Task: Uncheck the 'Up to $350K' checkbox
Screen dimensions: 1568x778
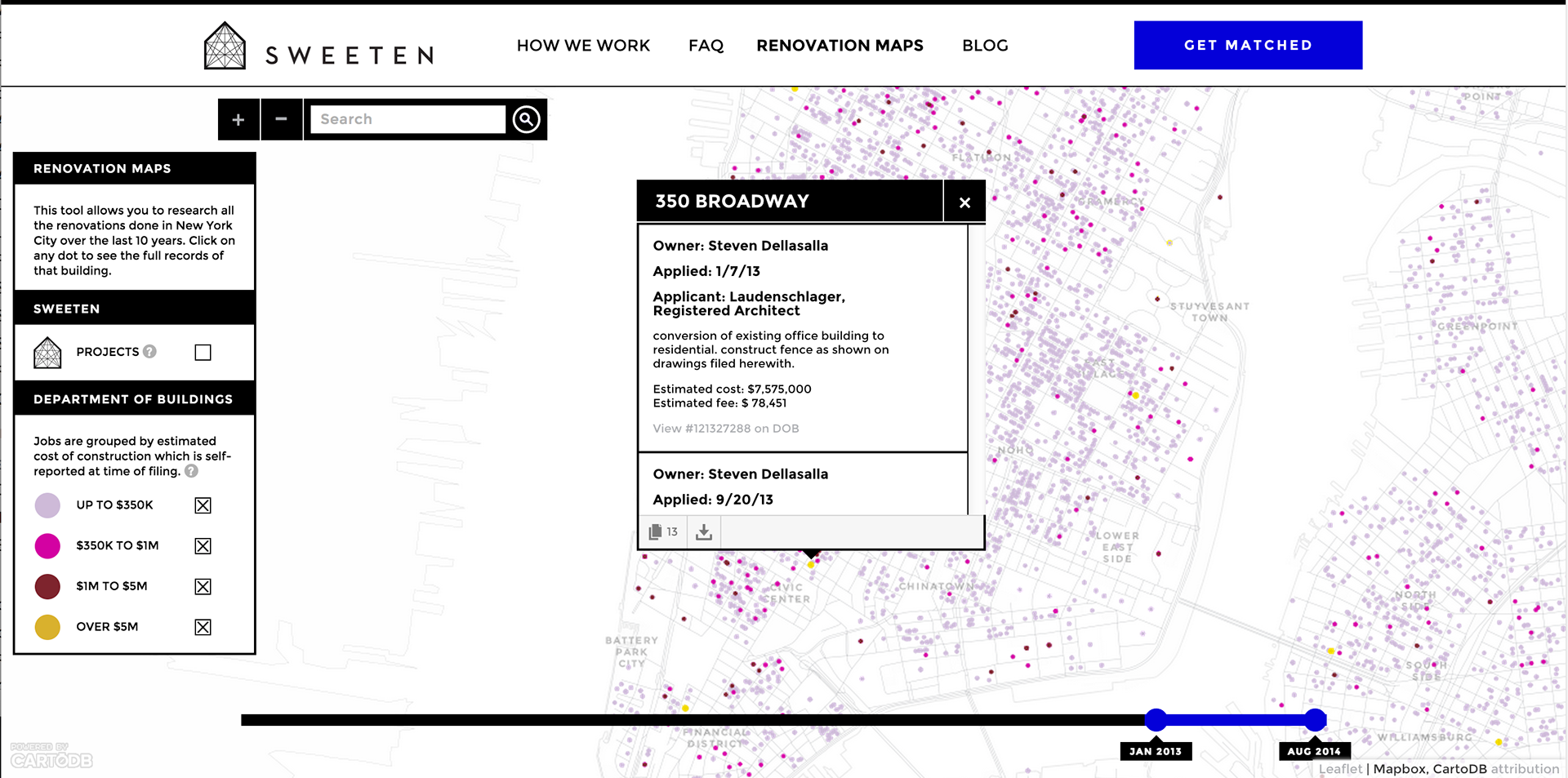Action: 203,505
